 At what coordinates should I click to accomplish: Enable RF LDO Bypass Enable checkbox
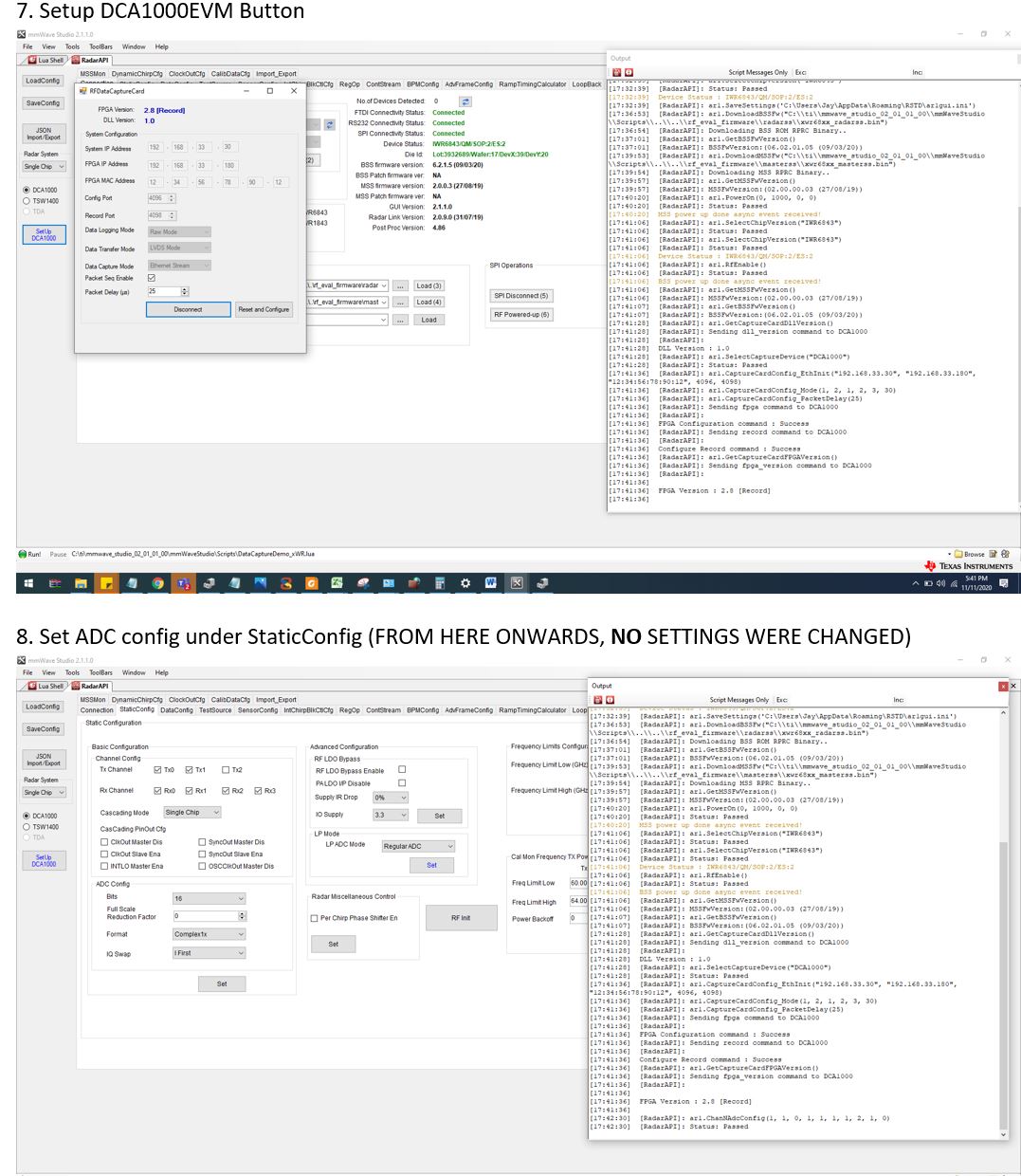coord(402,770)
